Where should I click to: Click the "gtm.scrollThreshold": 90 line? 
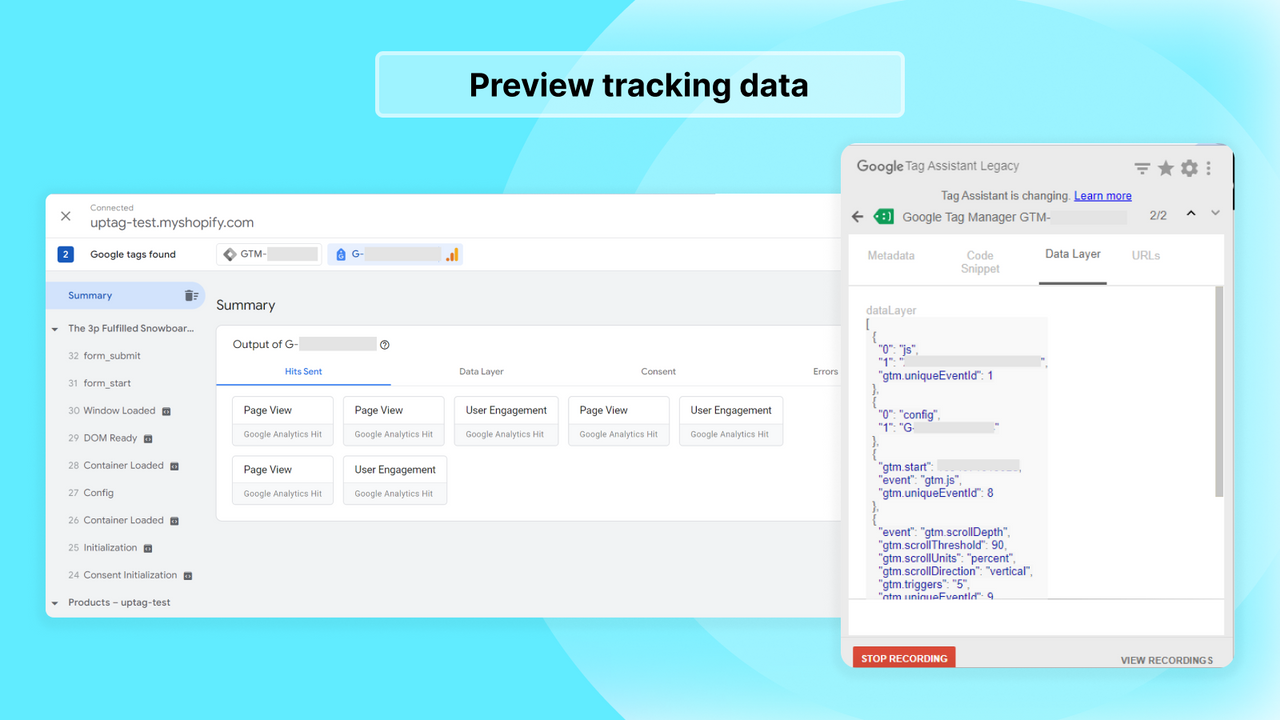tap(942, 545)
